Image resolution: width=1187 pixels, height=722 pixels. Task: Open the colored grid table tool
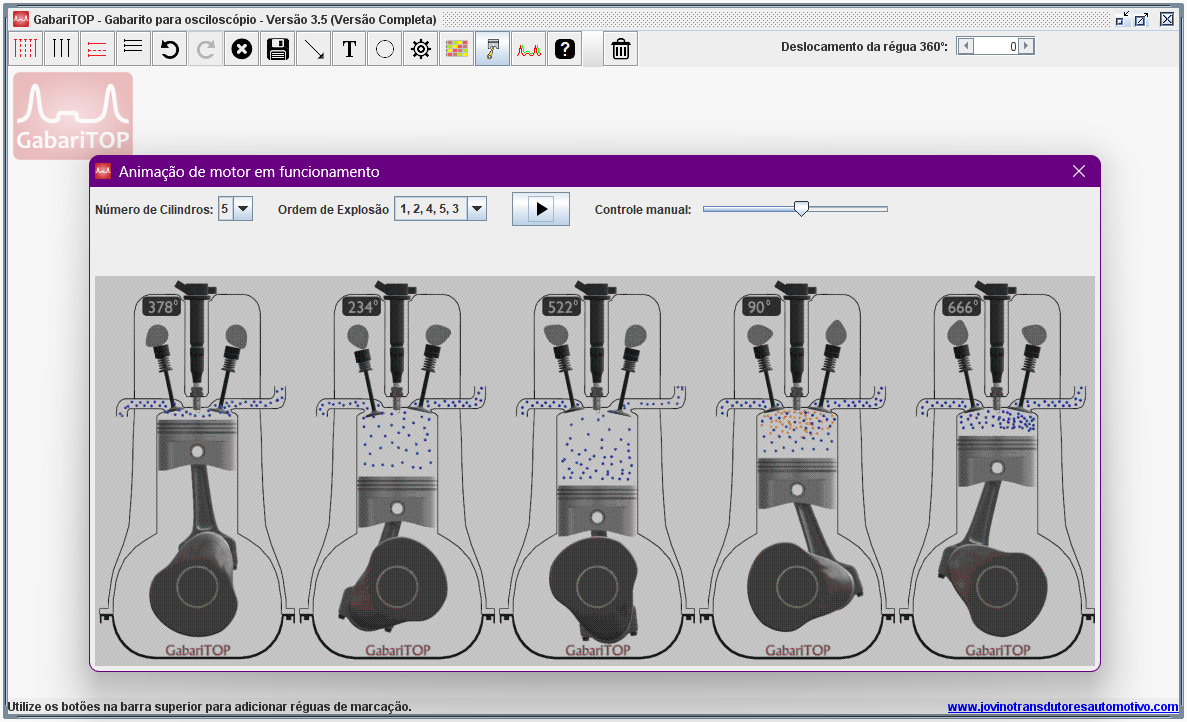[x=456, y=49]
